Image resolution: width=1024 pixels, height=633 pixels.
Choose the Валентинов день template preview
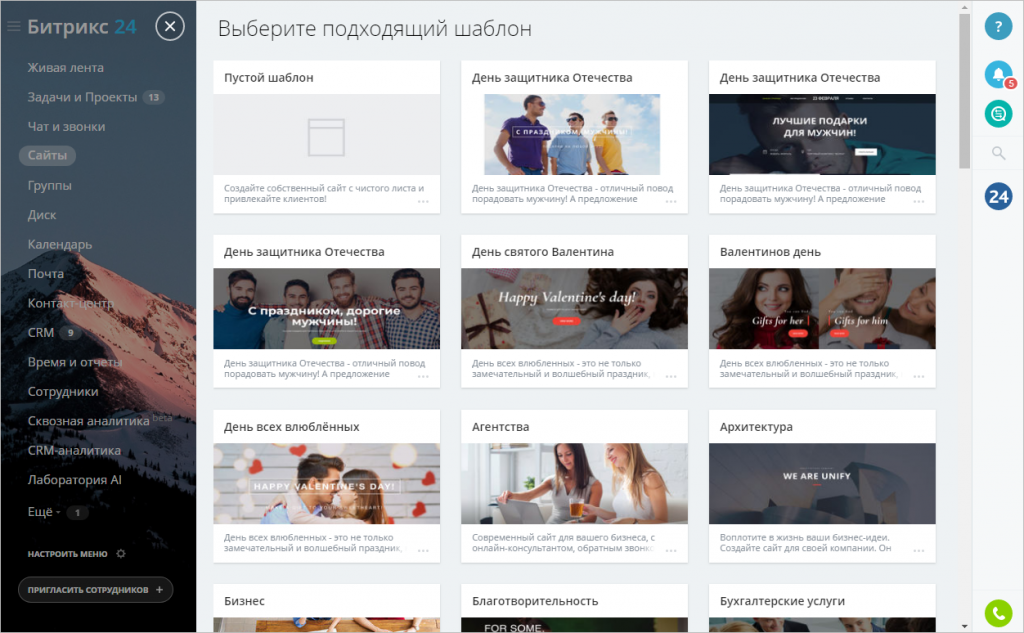point(822,309)
